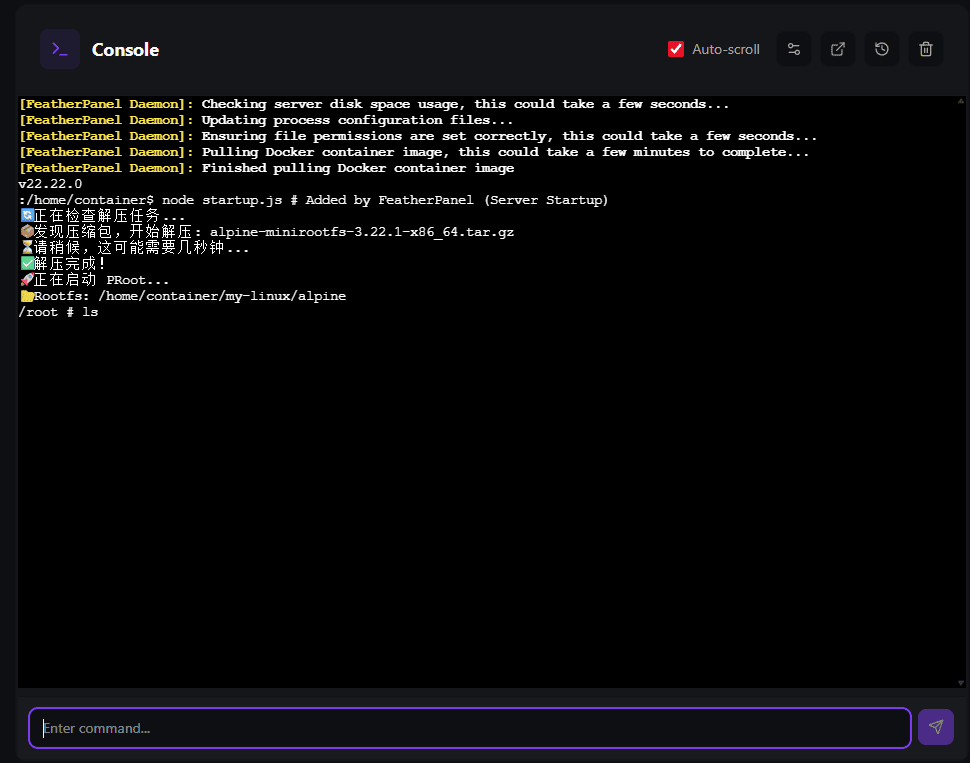Focus the Enter command input field
This screenshot has height=763, width=970.
click(470, 728)
